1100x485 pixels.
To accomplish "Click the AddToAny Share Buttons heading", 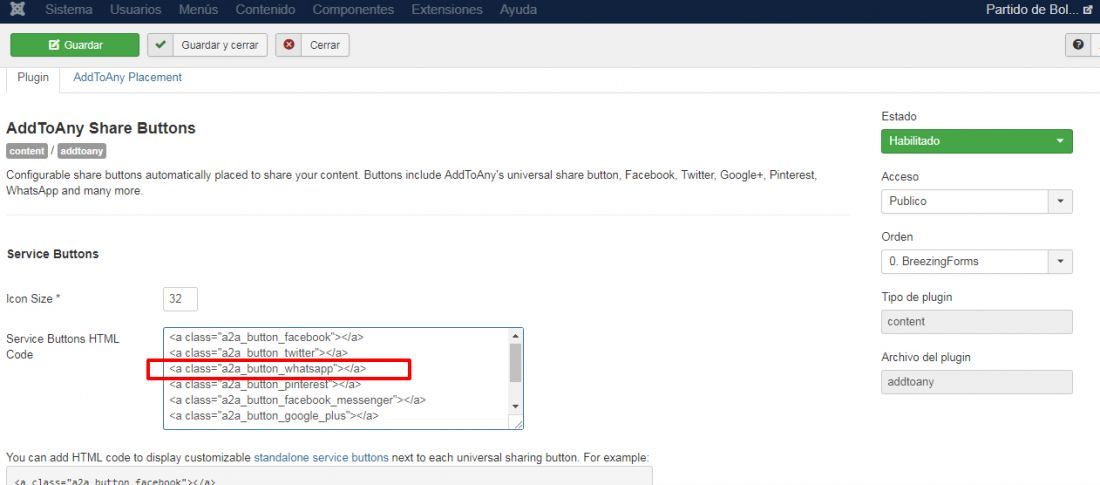I will [x=100, y=128].
